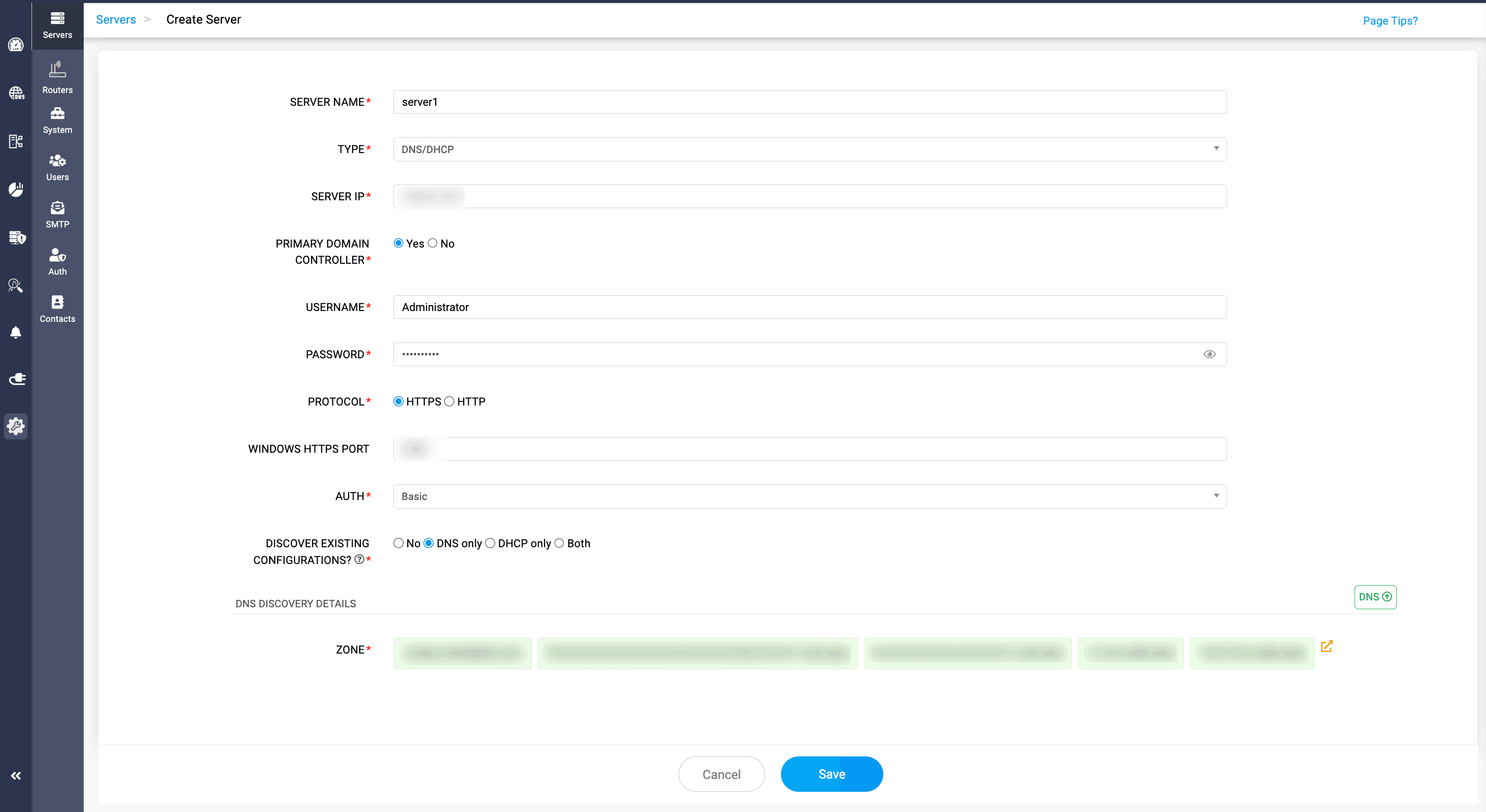Collapse the sidebar with double-chevron arrow
1486x812 pixels.
pyautogui.click(x=16, y=775)
